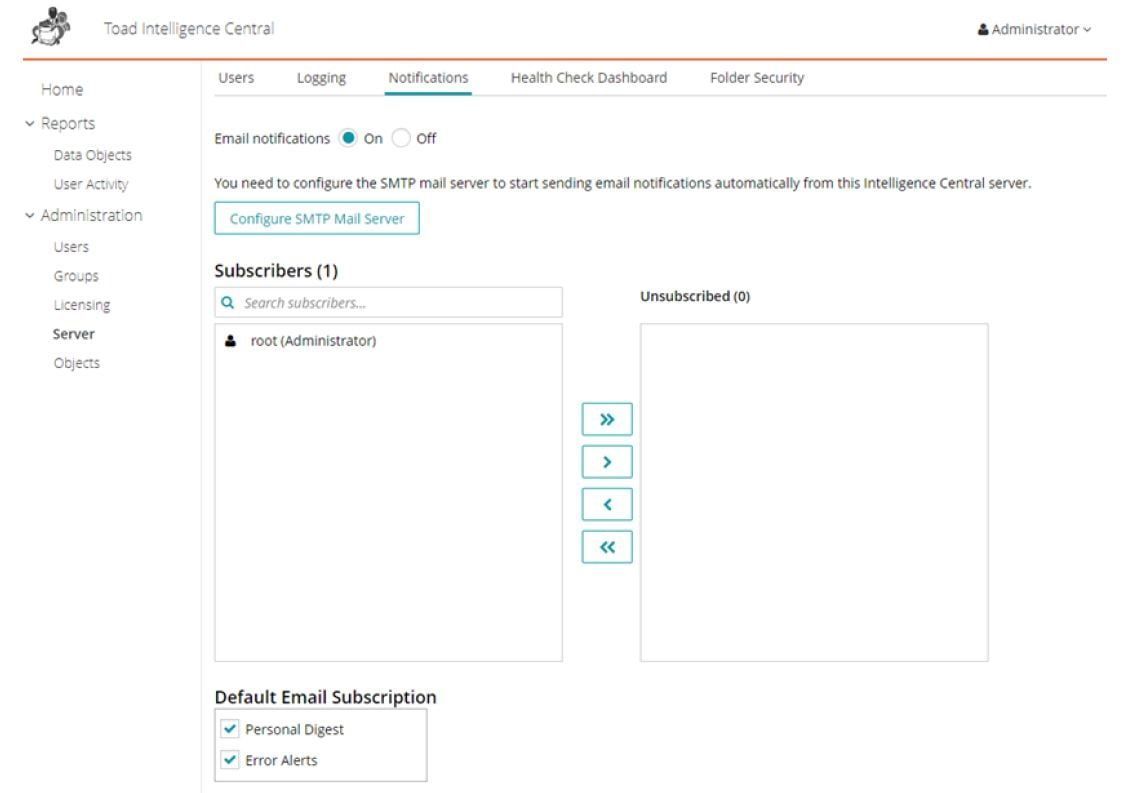Click the user icon beside root (Administrator)

(x=231, y=340)
